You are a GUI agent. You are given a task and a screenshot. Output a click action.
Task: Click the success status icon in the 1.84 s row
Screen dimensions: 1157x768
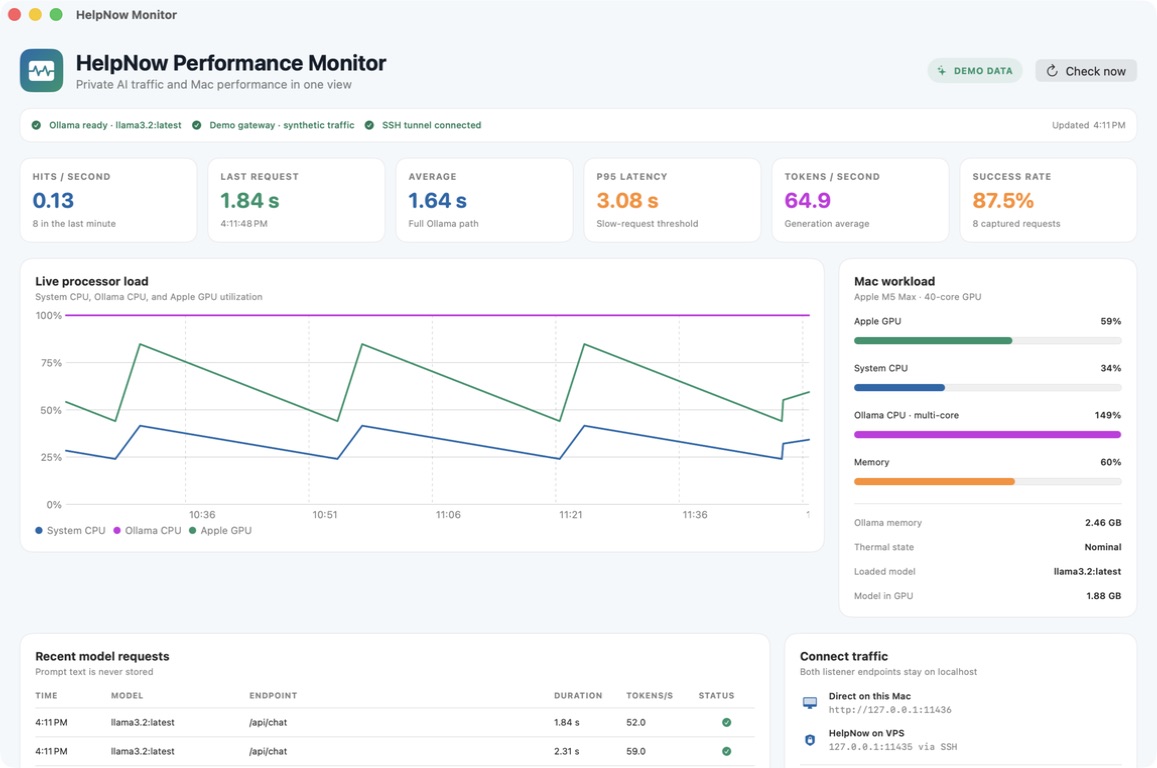click(726, 722)
